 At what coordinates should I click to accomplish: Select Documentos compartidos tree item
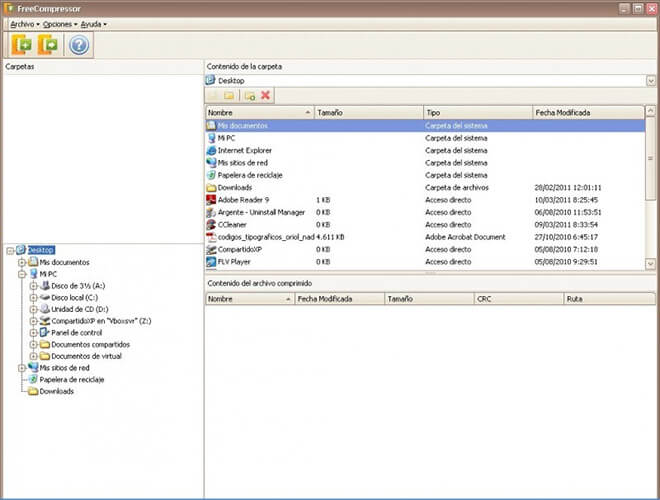[x=90, y=345]
